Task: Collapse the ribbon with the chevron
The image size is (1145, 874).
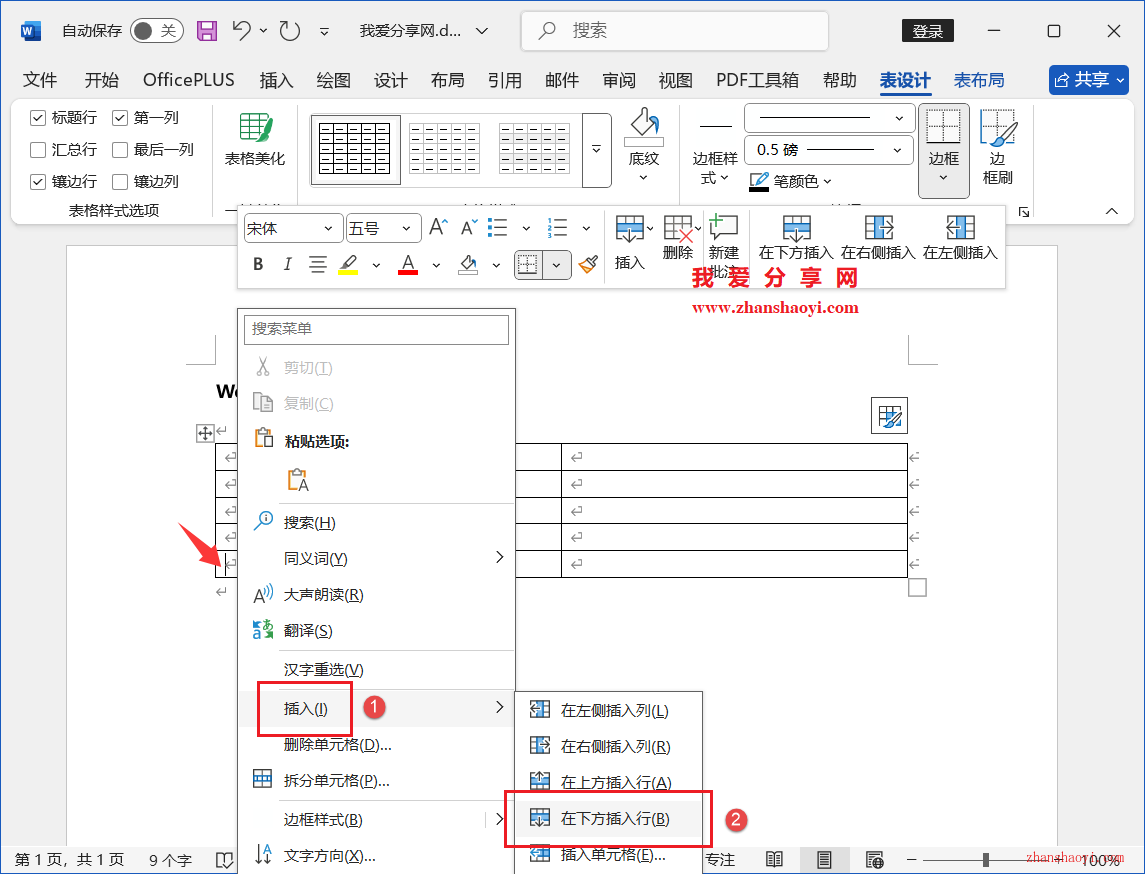Action: (1111, 211)
